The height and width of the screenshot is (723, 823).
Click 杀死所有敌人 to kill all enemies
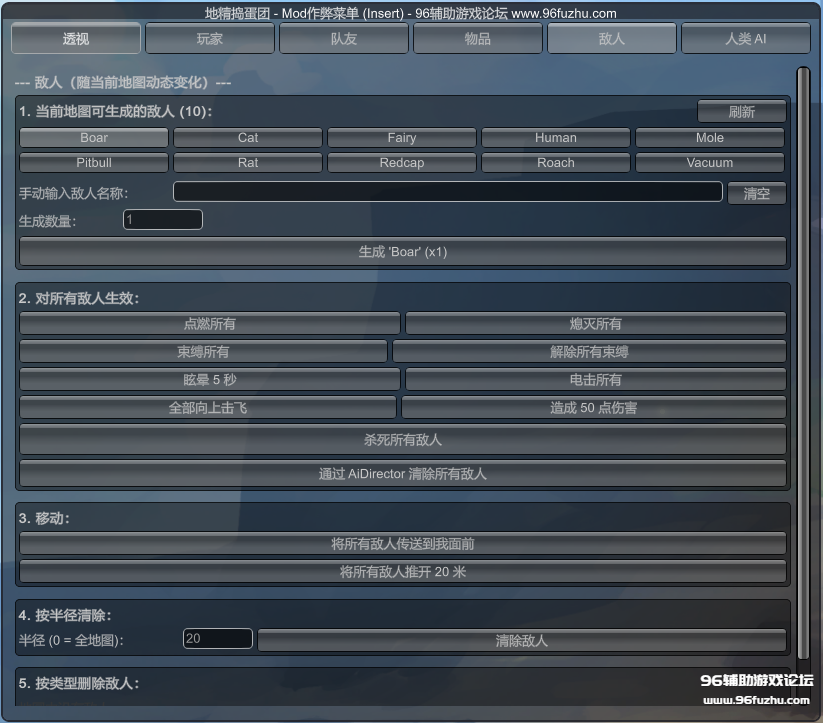pos(403,439)
